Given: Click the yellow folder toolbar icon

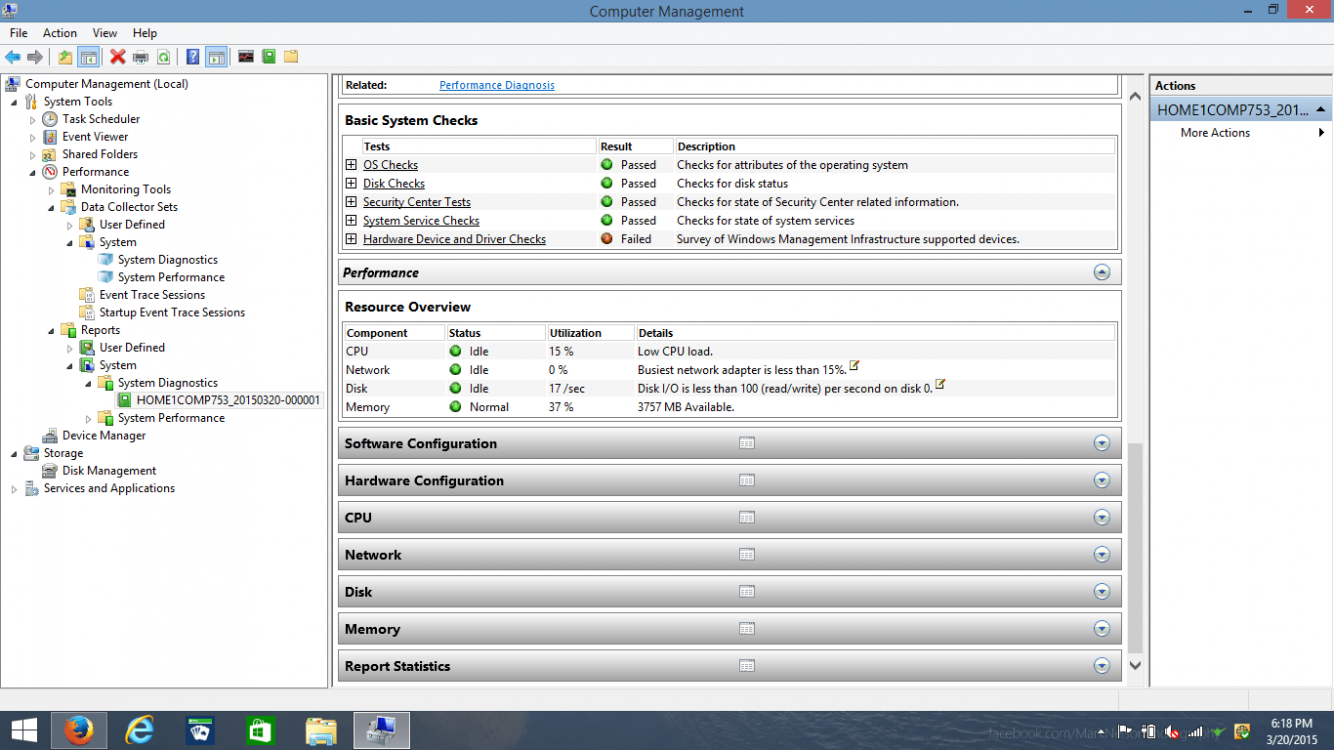Looking at the screenshot, I should coord(291,57).
